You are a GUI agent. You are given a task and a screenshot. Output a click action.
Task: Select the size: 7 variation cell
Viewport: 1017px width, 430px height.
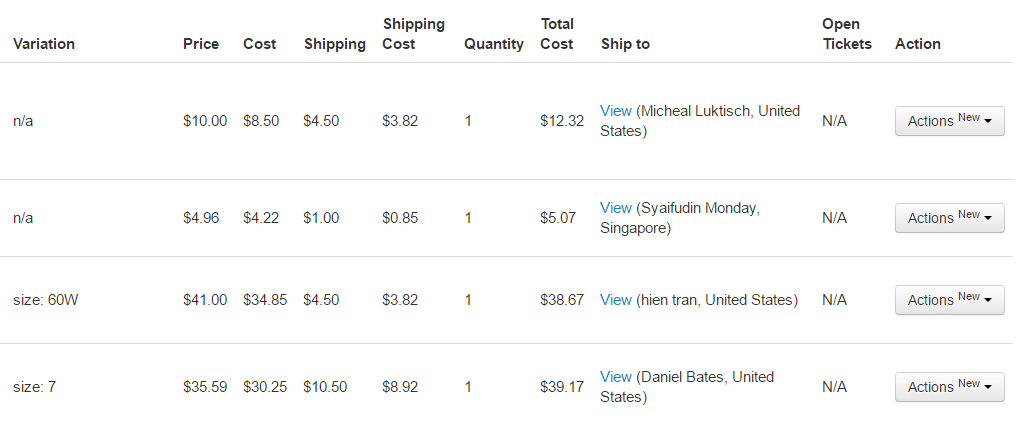coord(34,387)
